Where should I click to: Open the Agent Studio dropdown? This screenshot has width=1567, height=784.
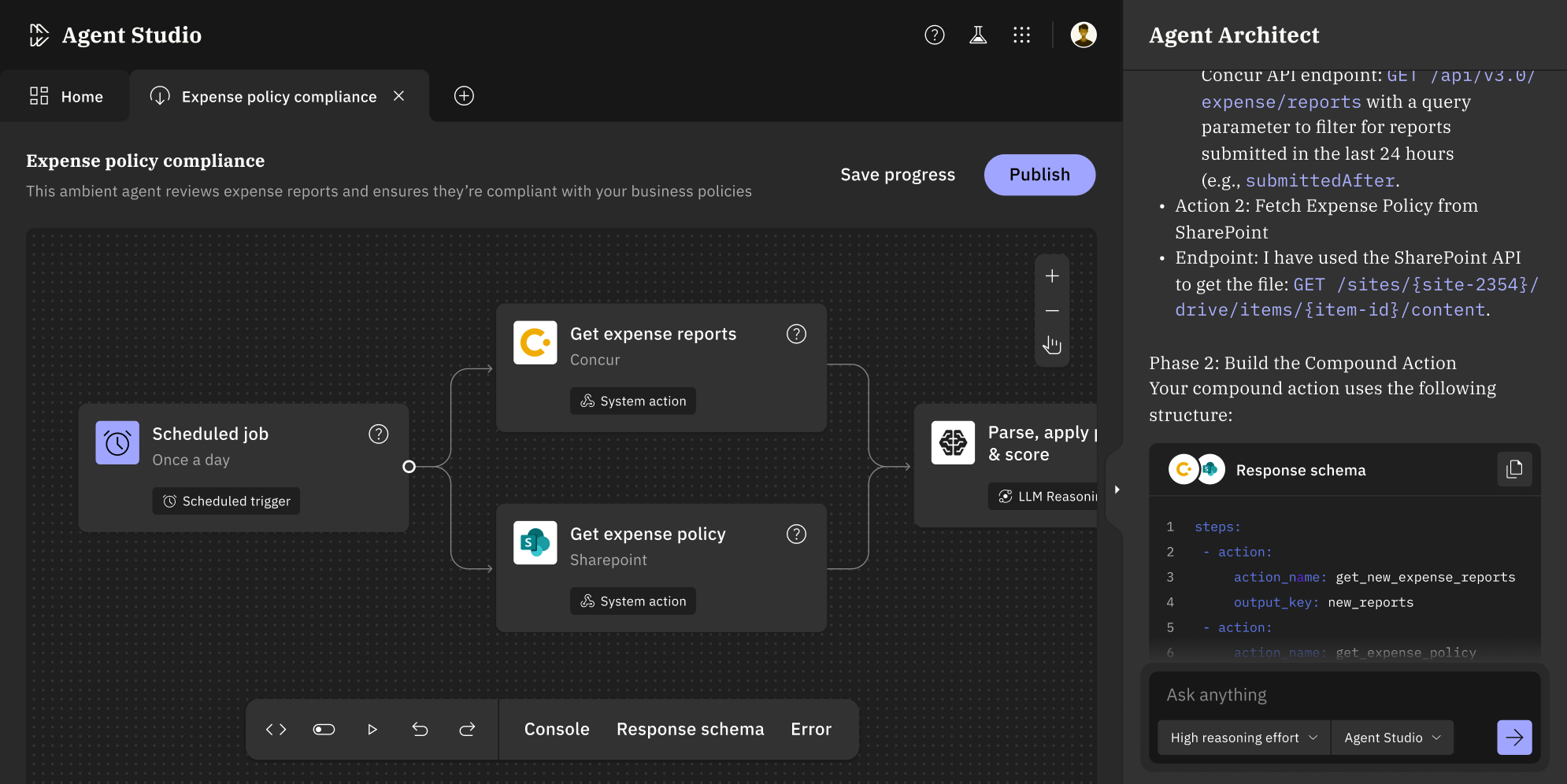(1391, 738)
